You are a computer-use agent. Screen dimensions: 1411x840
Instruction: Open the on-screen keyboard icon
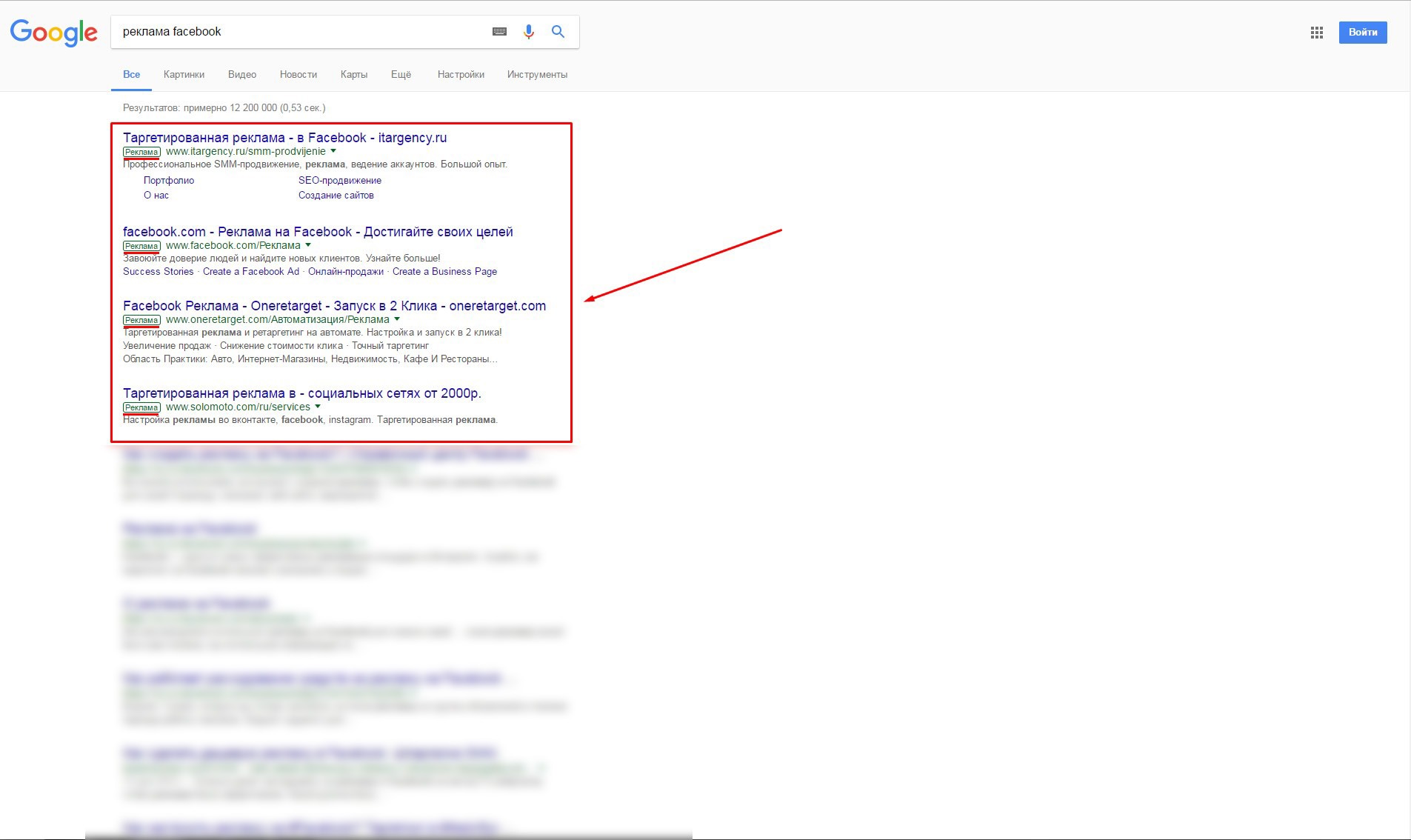[x=500, y=32]
